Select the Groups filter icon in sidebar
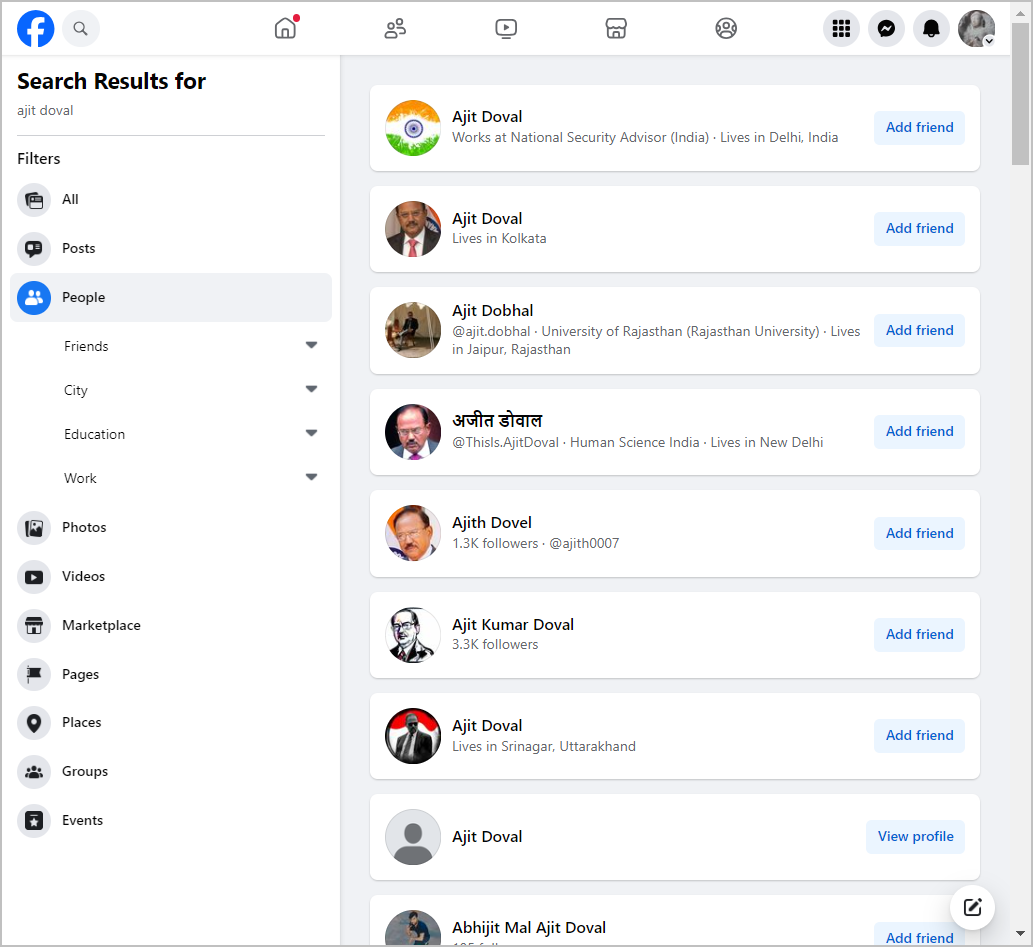This screenshot has width=1033, height=947. click(34, 772)
